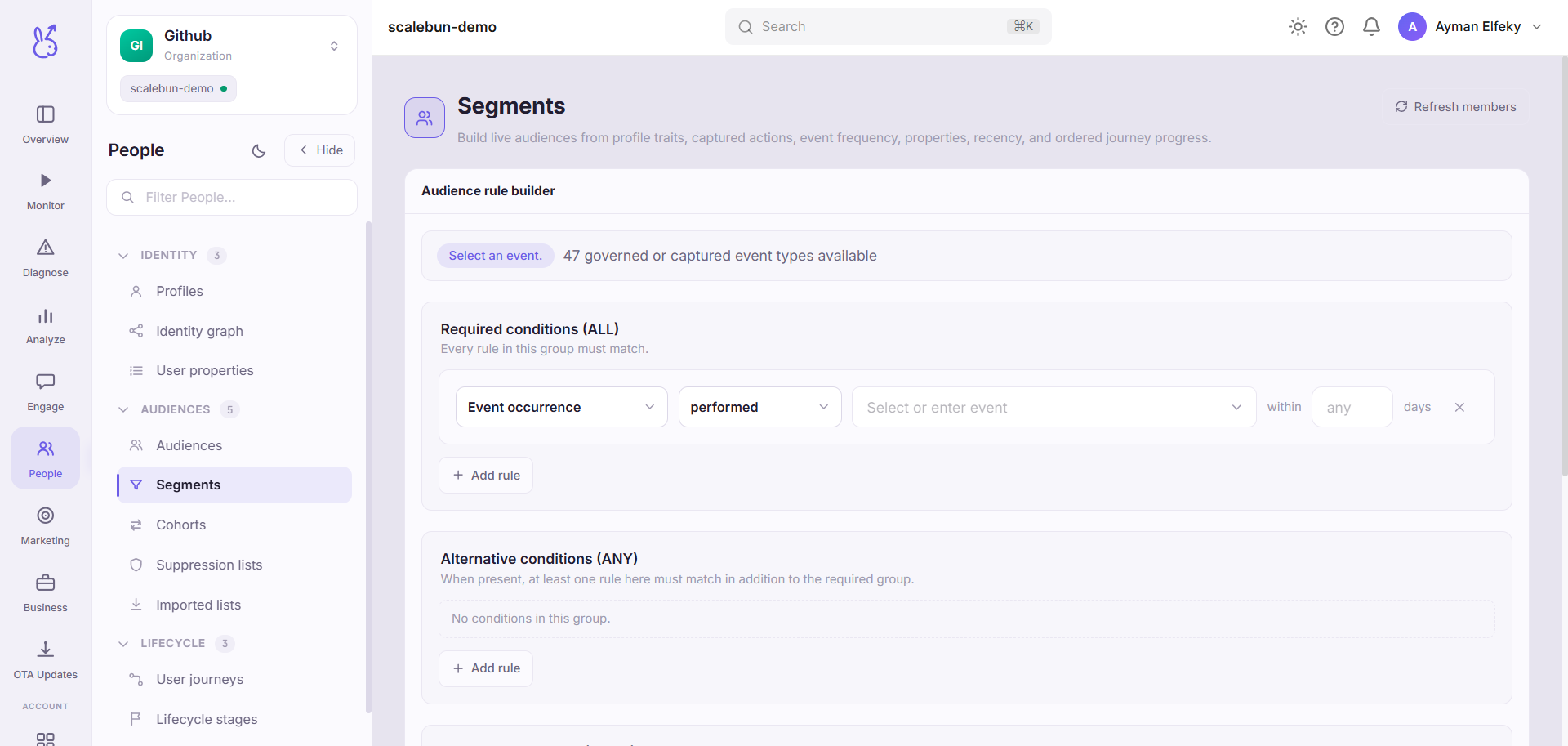Toggle dark mode moon icon in People panel
Image resolution: width=1568 pixels, height=746 pixels.
point(259,150)
